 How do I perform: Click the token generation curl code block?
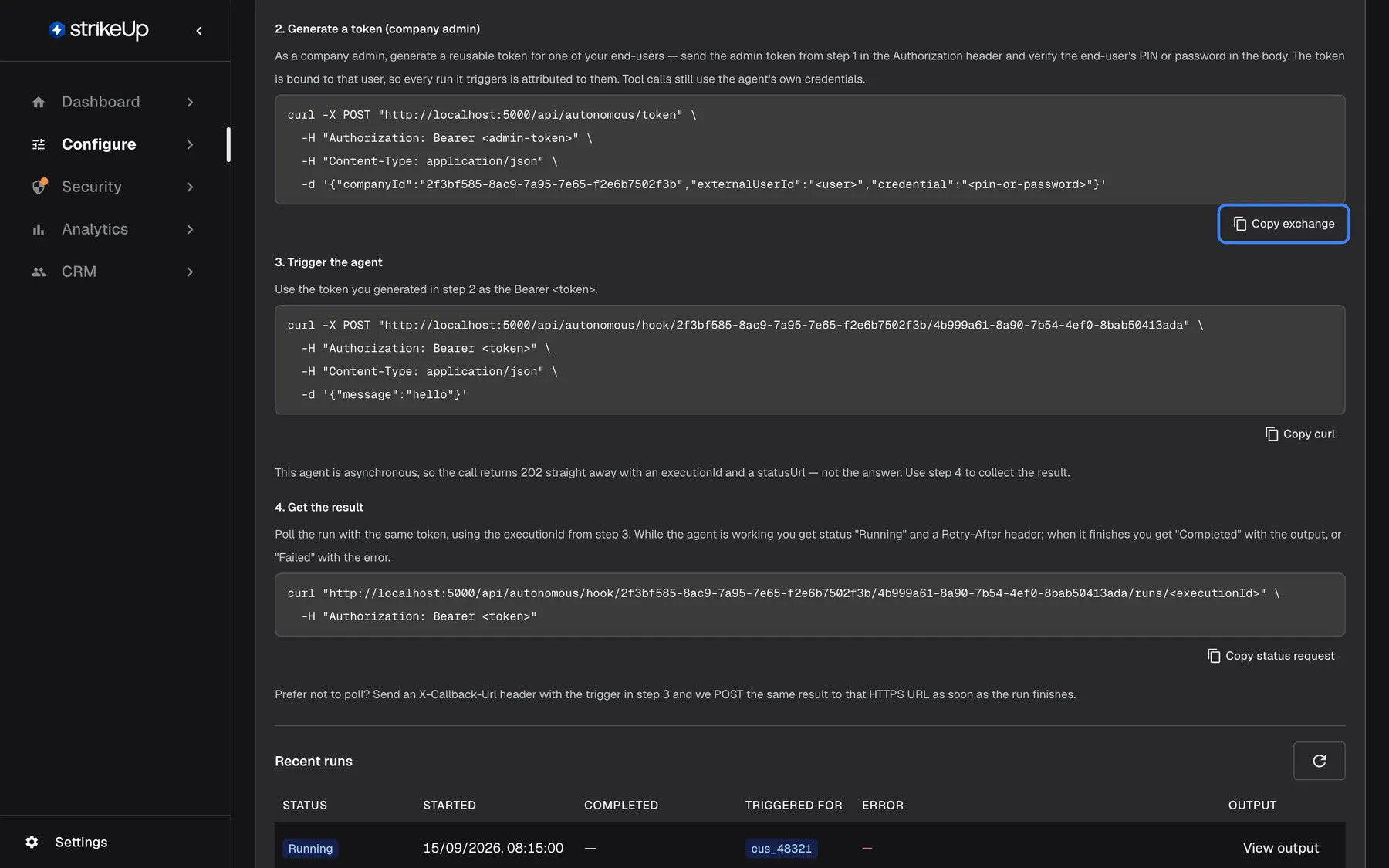coord(810,150)
